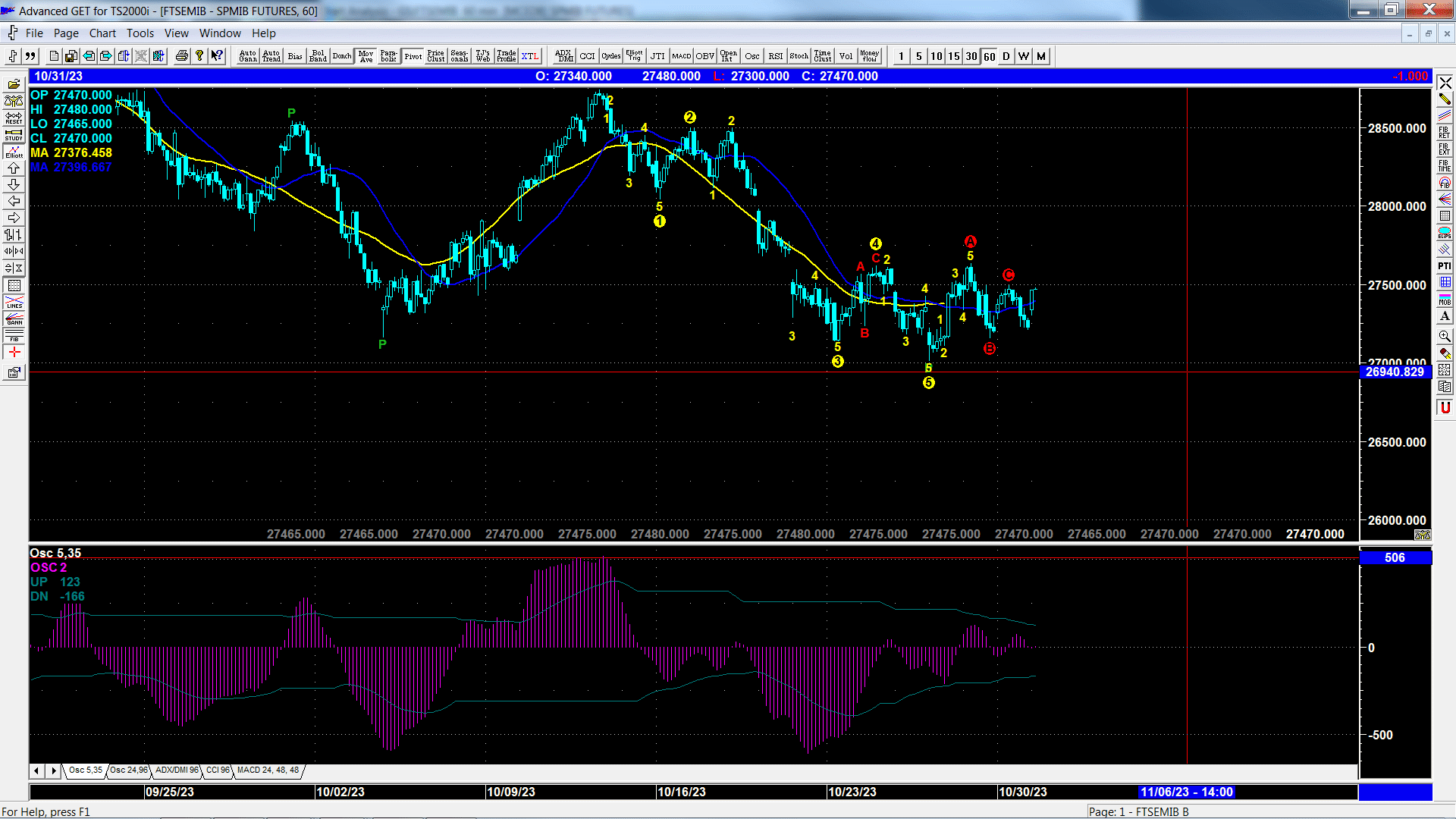Click the Bol Band study button
Viewport: 1456px width, 819px height.
tap(318, 56)
